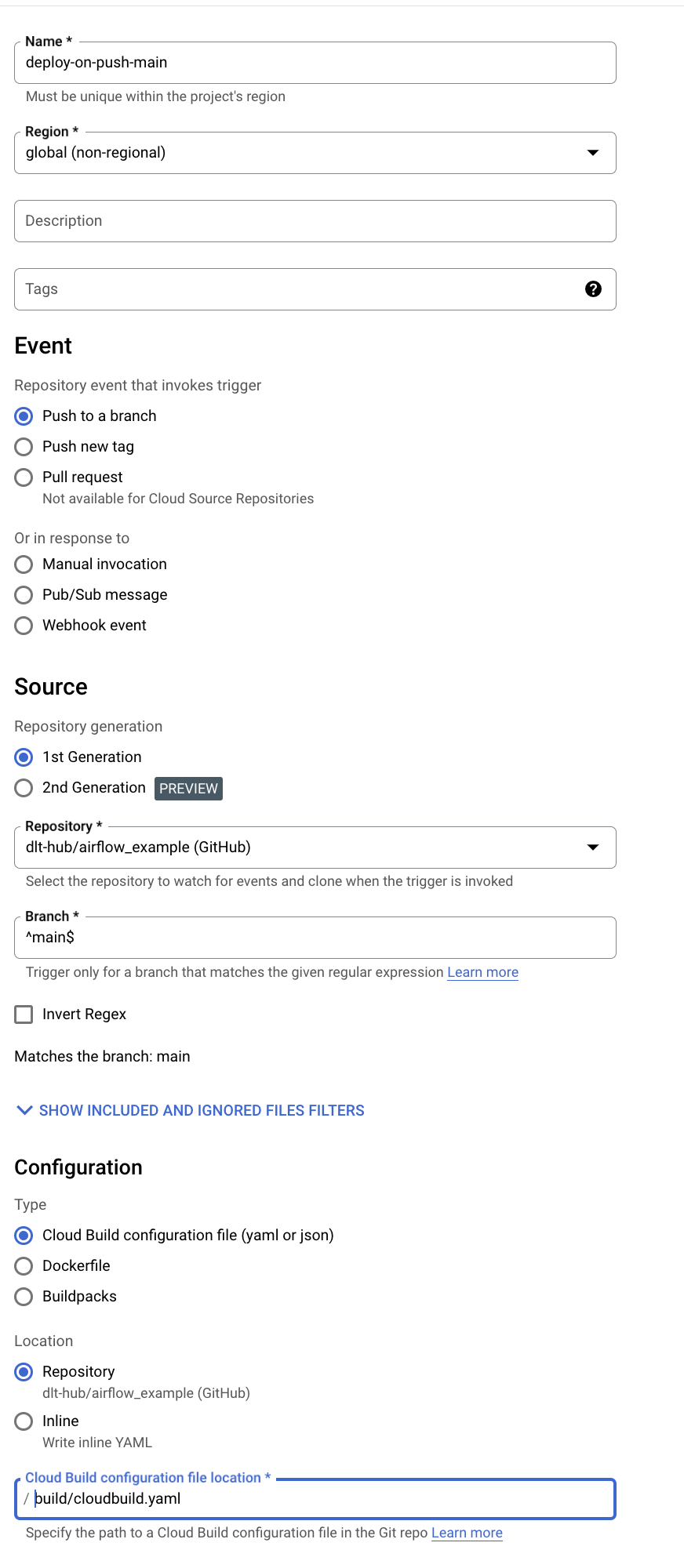Viewport: 684px width, 1568px height.
Task: Choose the Pub/Sub message option
Action: (x=24, y=595)
